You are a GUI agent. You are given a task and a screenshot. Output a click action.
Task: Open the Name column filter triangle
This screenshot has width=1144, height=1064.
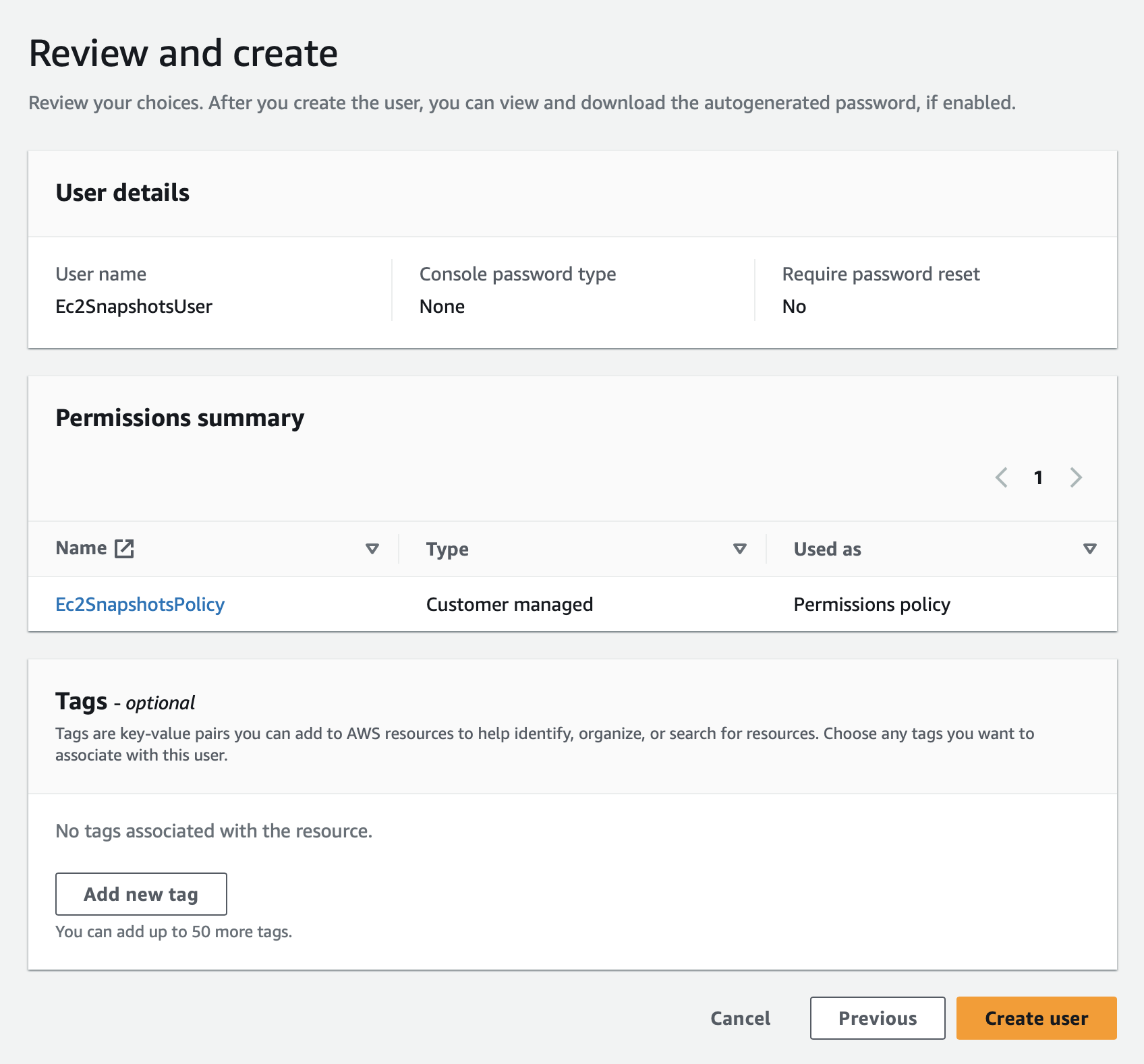click(372, 549)
